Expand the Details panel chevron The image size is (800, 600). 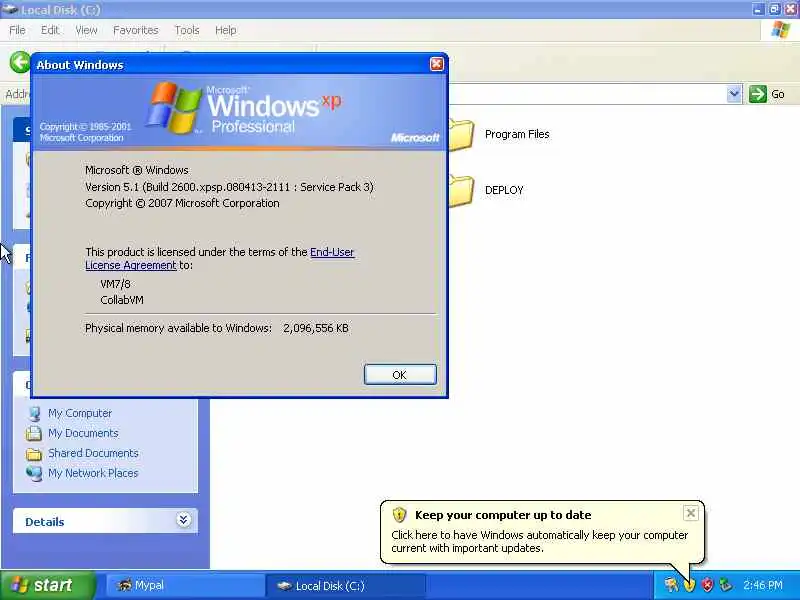(184, 520)
